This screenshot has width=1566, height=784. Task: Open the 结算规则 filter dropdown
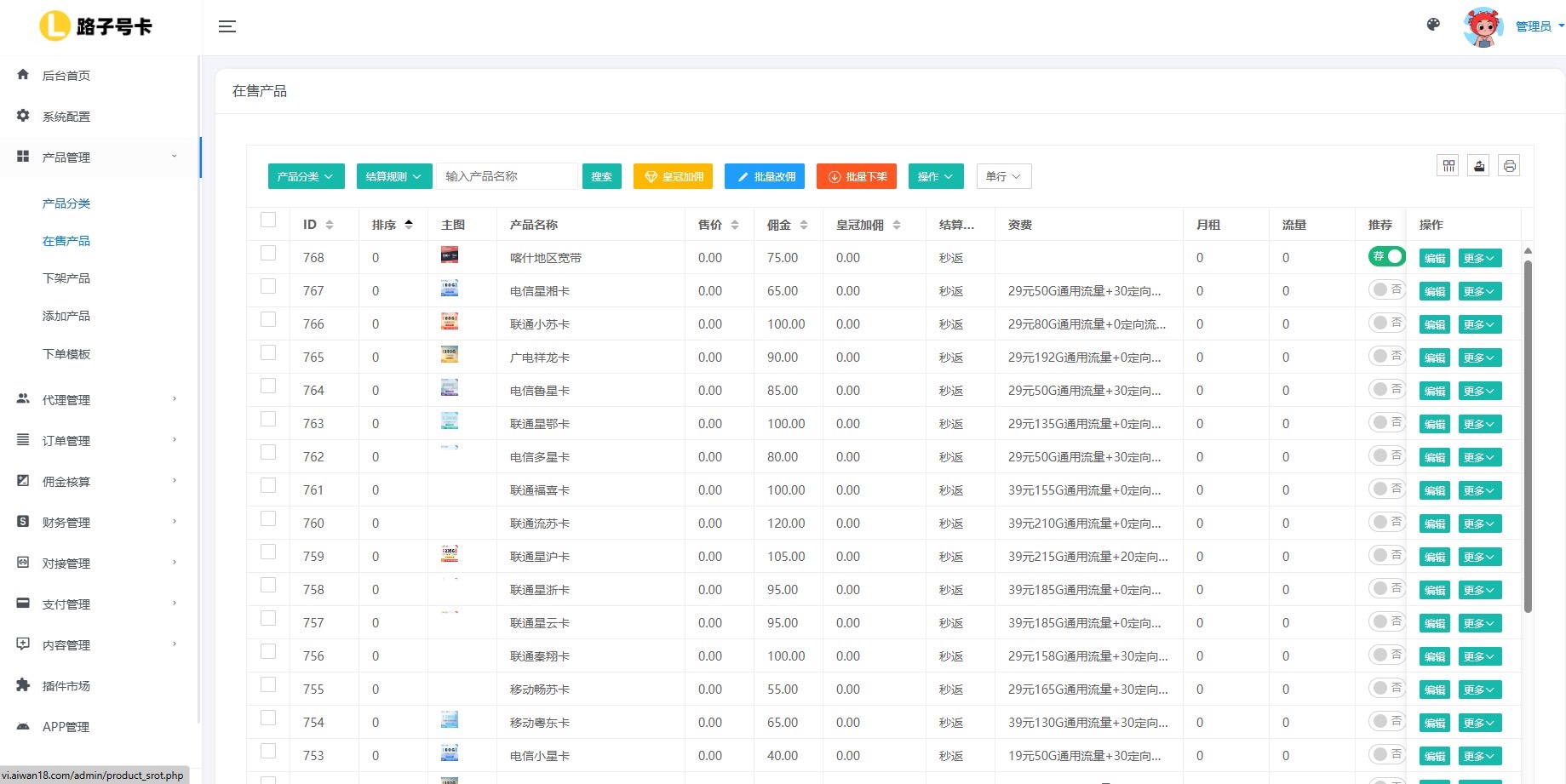pos(393,176)
